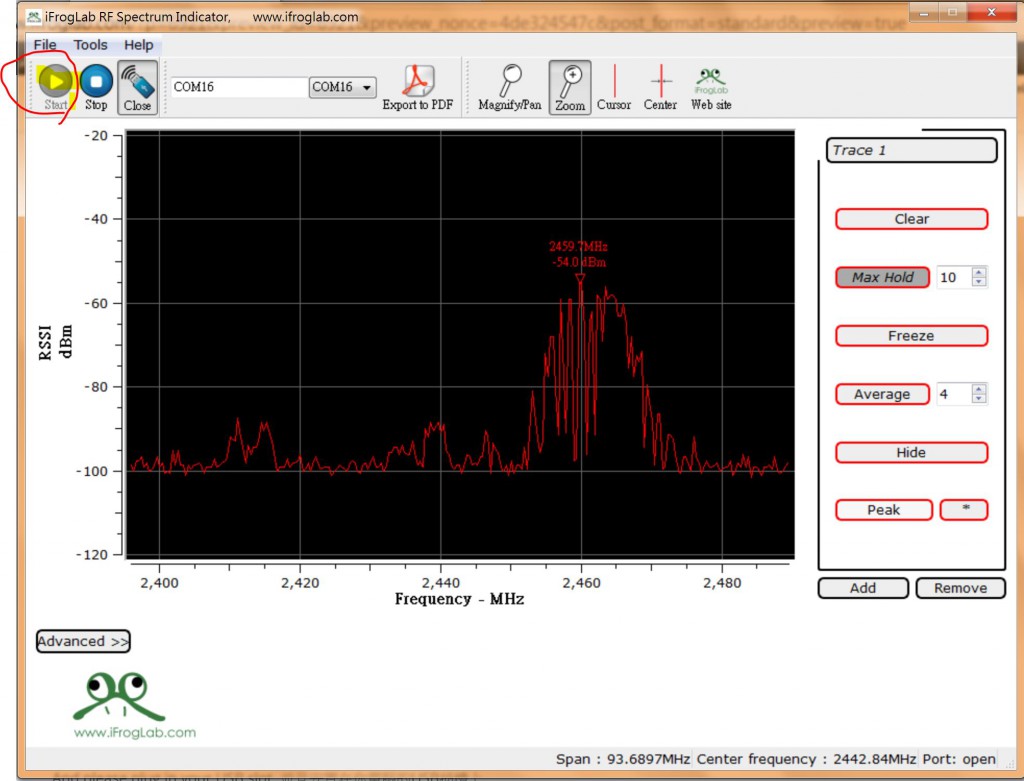Screen dimensions: 1024x781
Task: Click the Center frequency 2442.84MHz status text
Action: 806,759
